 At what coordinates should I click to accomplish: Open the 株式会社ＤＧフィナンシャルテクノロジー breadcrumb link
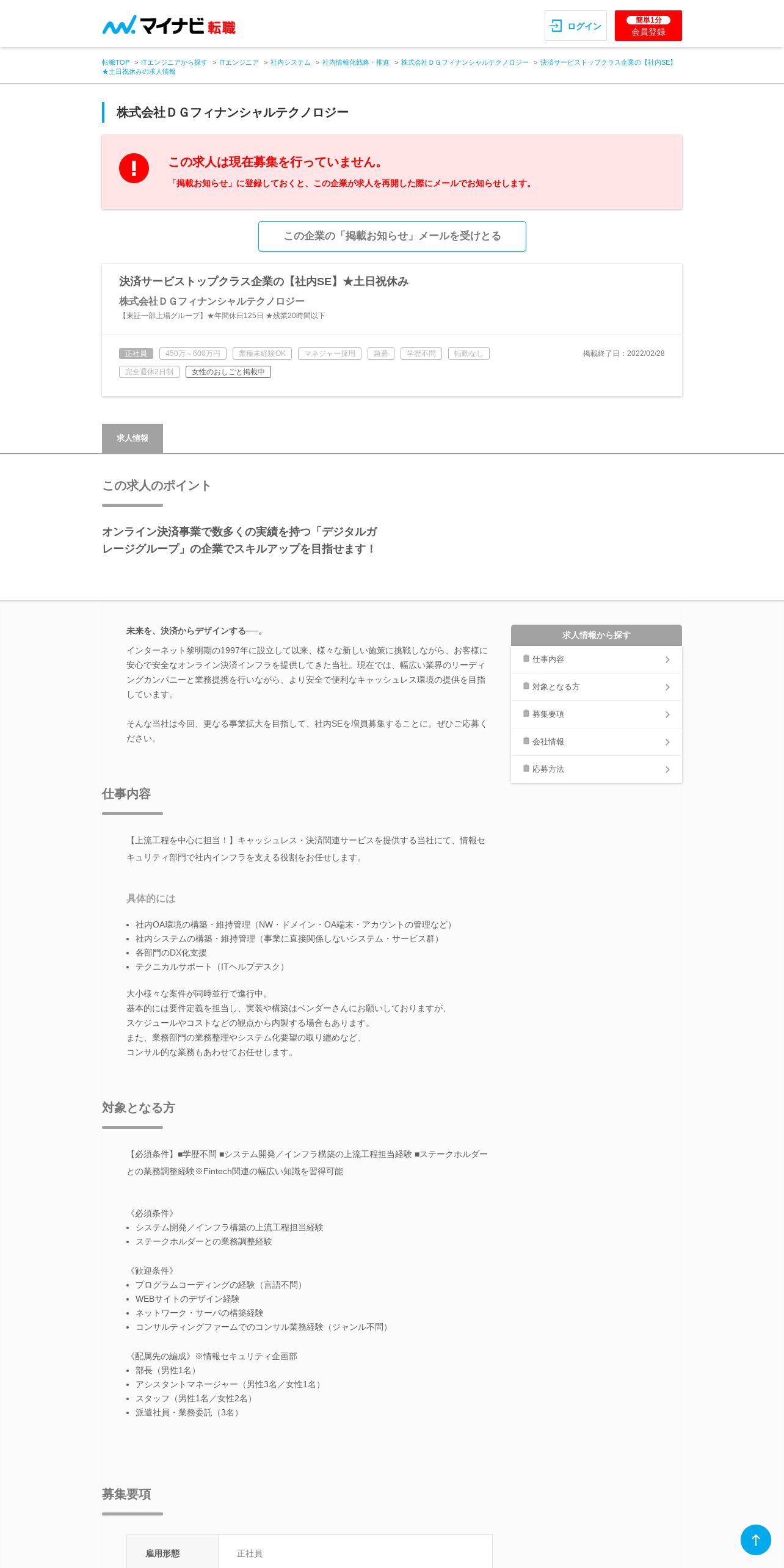(465, 62)
